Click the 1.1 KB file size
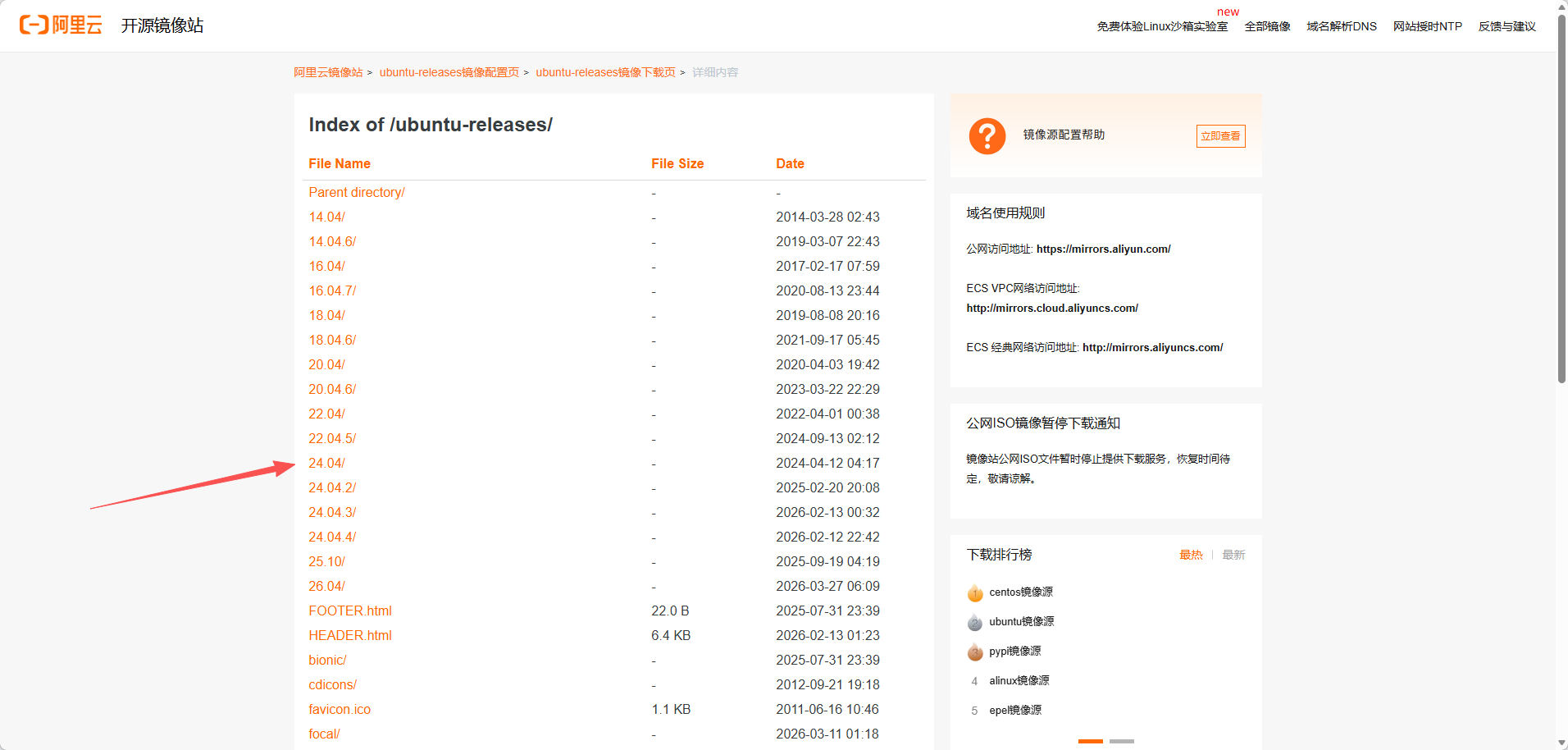This screenshot has height=750, width=1568. [671, 709]
